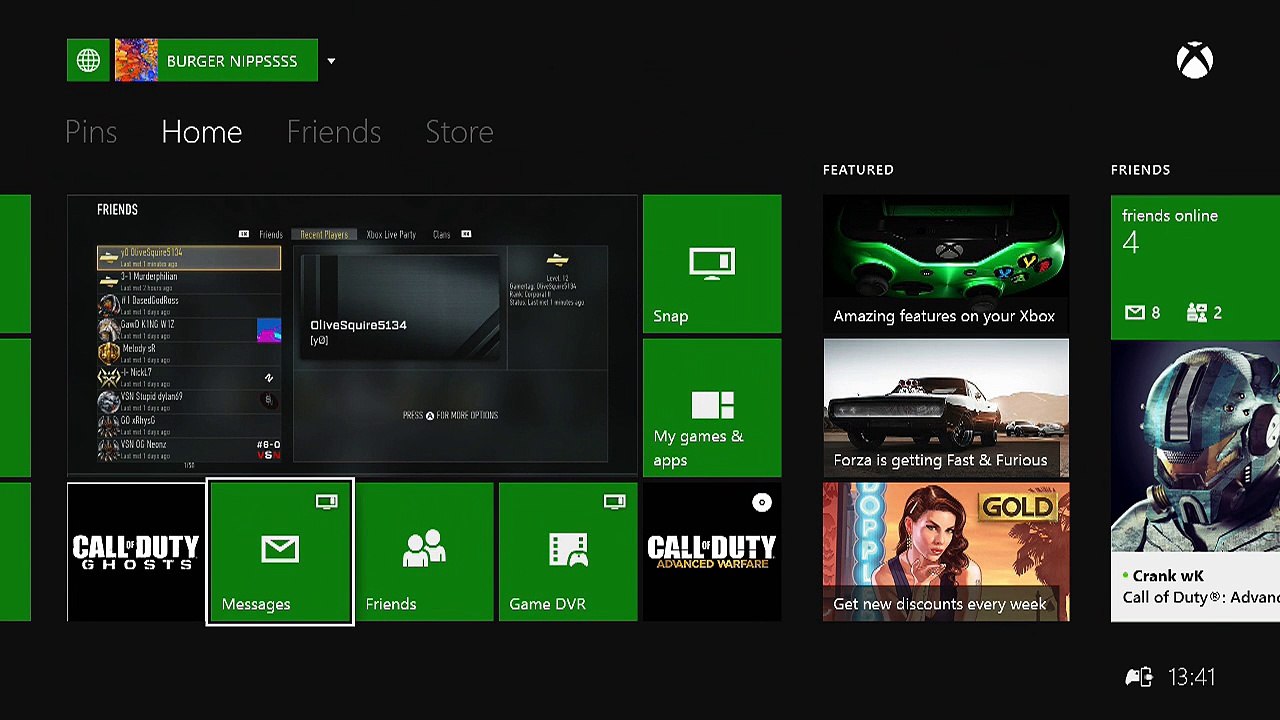
Task: Select the OliveSquire5134 player card
Action: (x=400, y=306)
